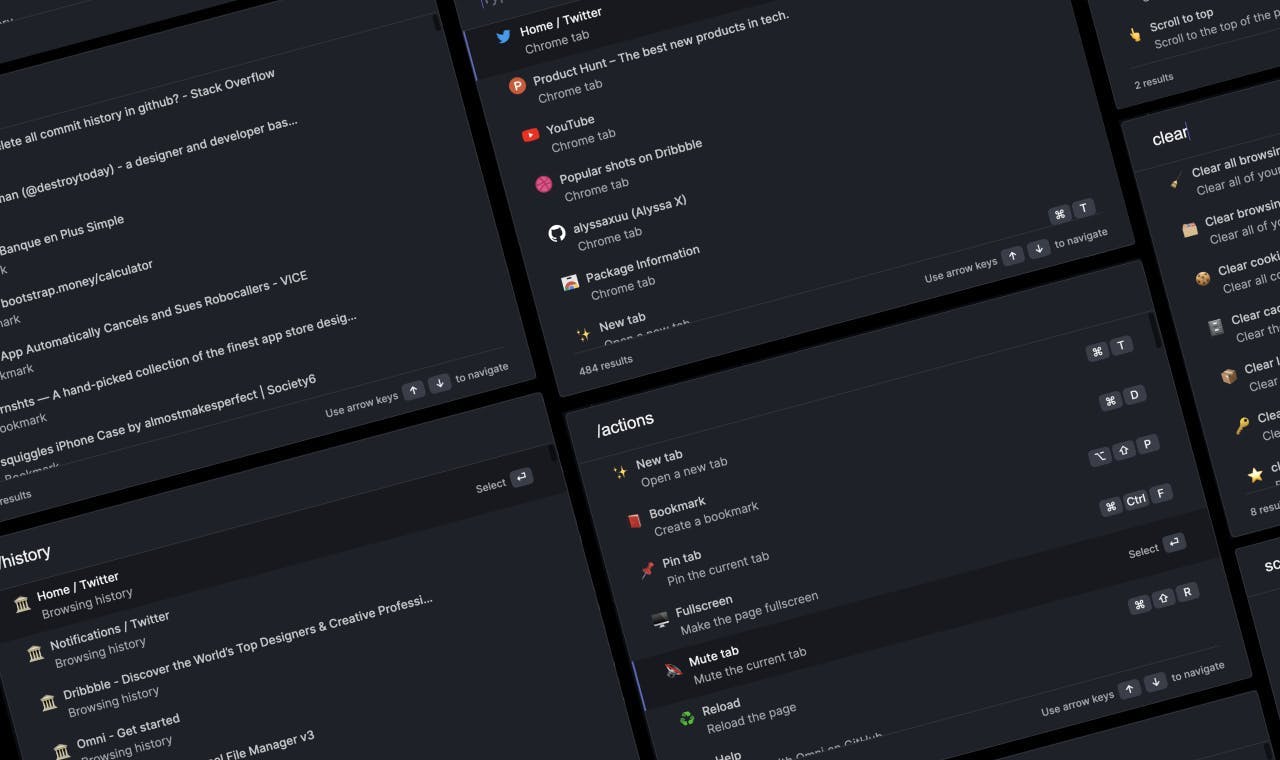Click the Twitter bird icon
Screen dimensions: 1280x760
[504, 37]
